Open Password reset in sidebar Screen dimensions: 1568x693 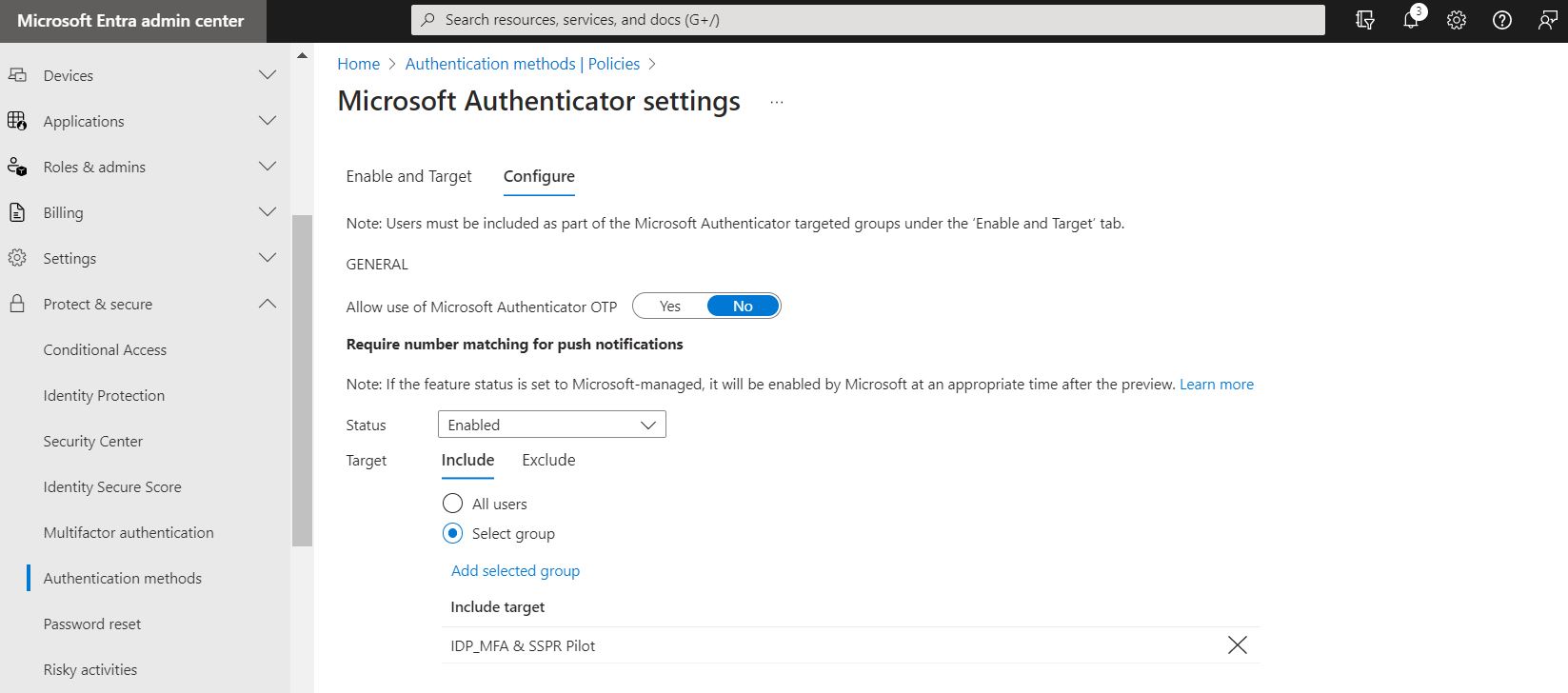point(92,624)
